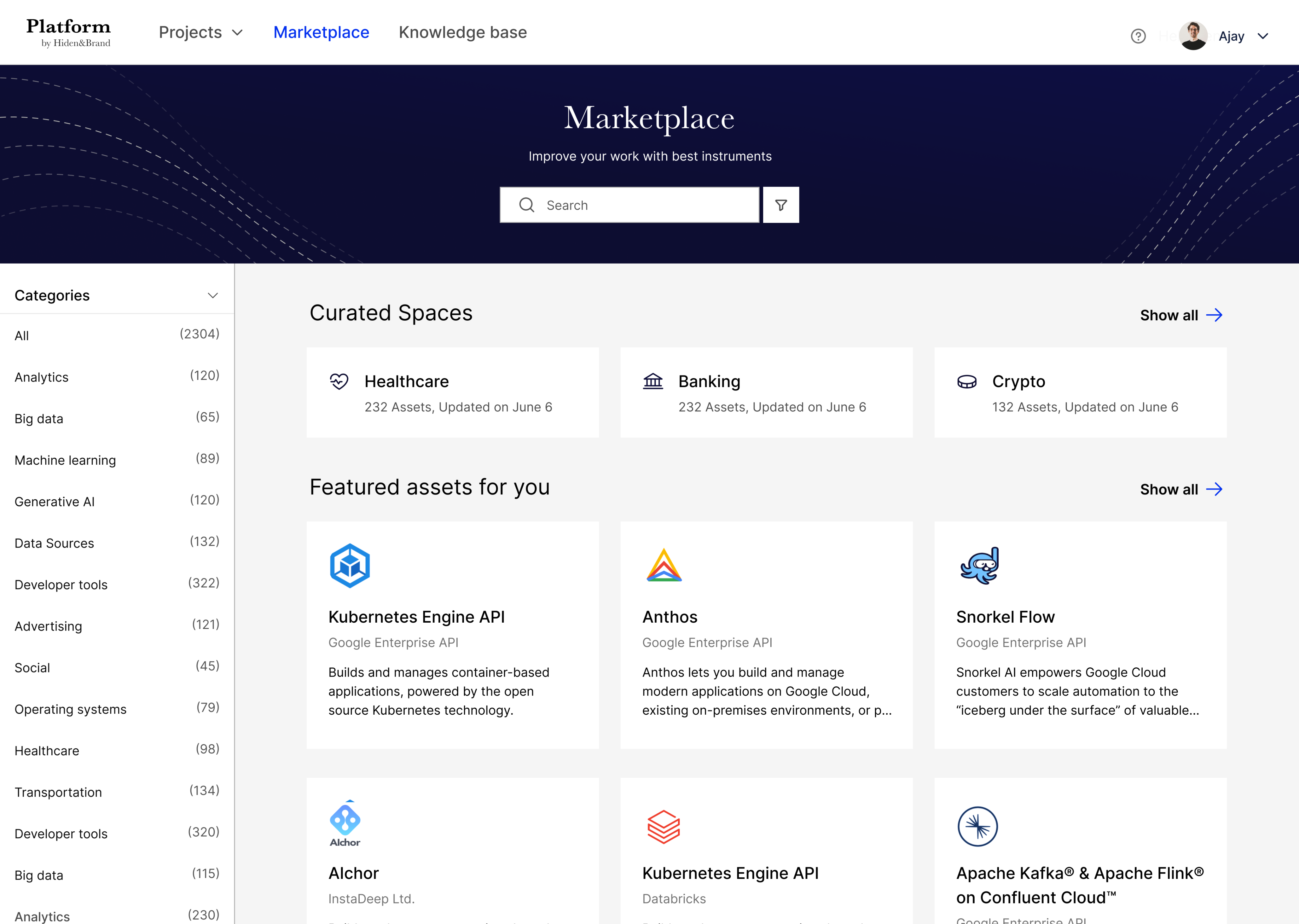Select the Analytics (120) category
This screenshot has width=1299, height=924.
point(117,377)
